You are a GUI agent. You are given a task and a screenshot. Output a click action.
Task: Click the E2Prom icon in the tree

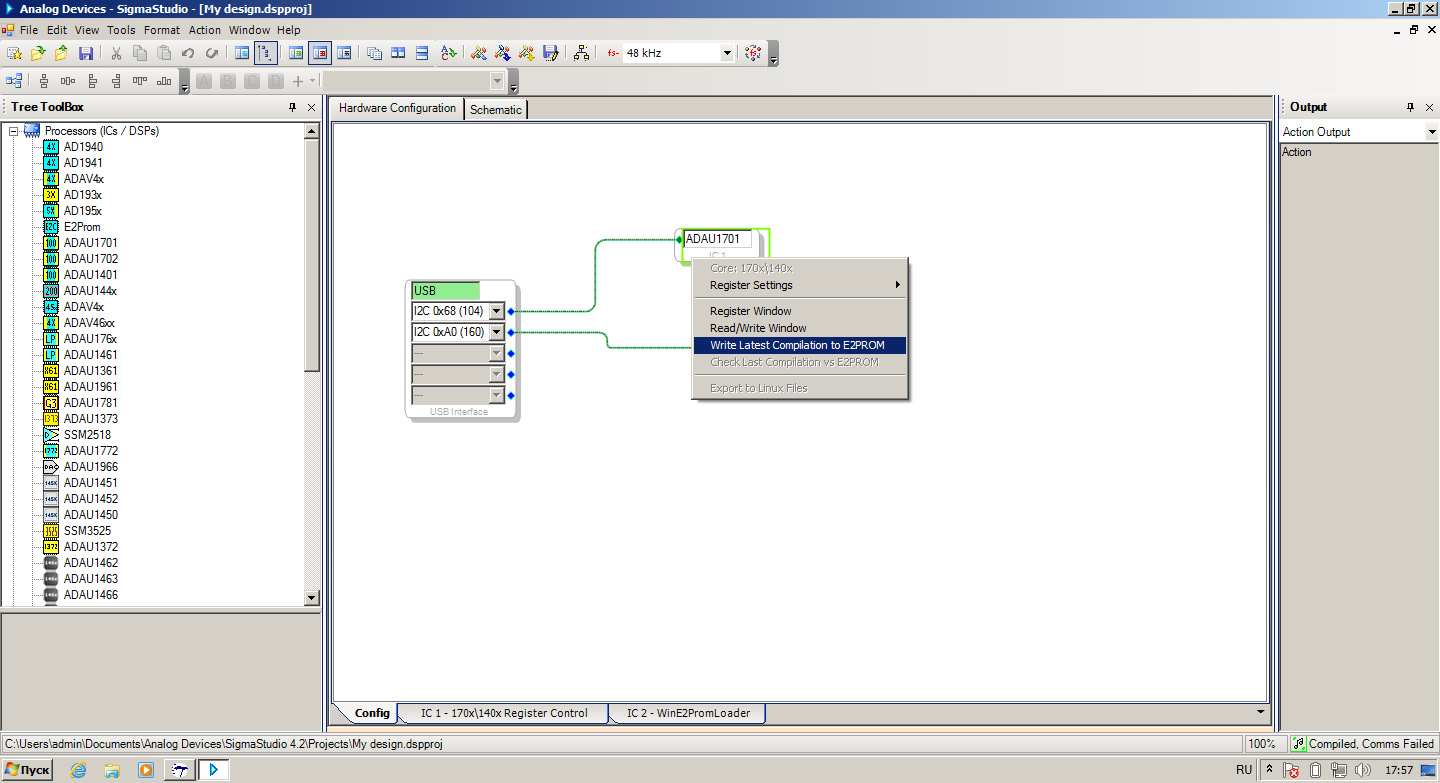click(x=51, y=227)
